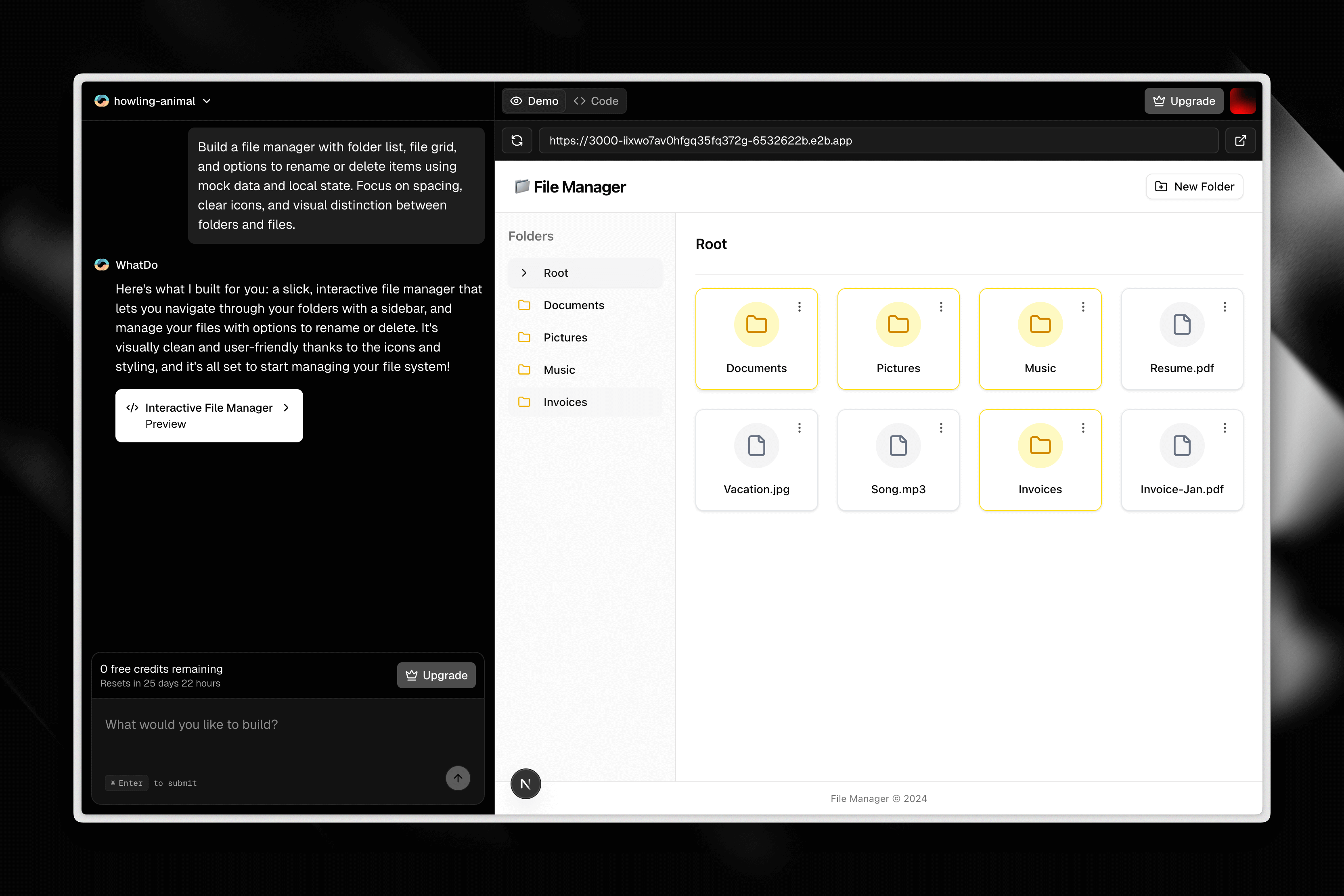This screenshot has height=896, width=1344.
Task: Click the WhatDo avatar logo in chat
Action: [102, 265]
